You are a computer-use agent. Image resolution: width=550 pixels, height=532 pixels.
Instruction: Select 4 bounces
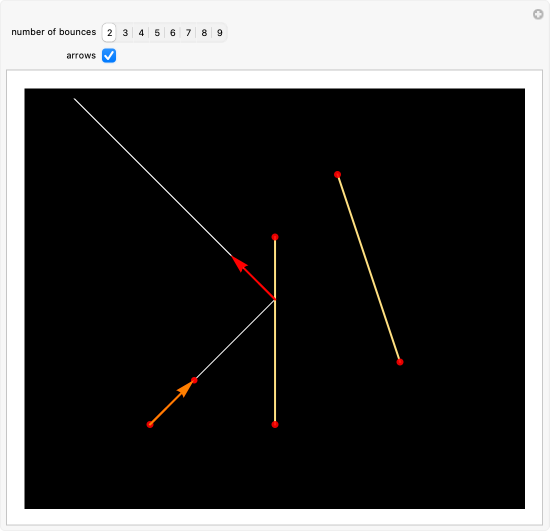coord(141,33)
